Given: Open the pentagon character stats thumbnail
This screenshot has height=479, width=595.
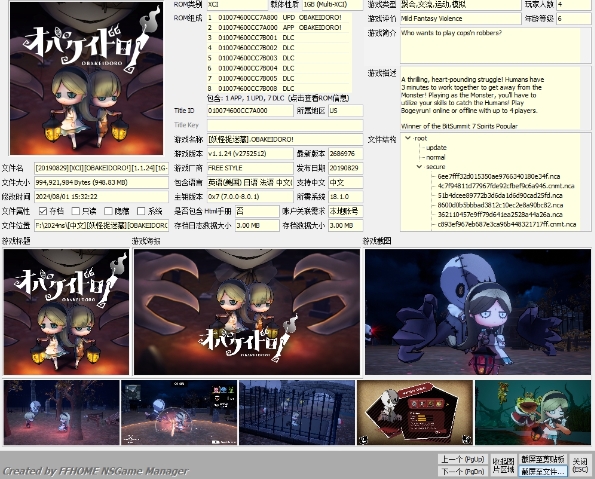Looking at the screenshot, I should pyautogui.click(x=415, y=413).
